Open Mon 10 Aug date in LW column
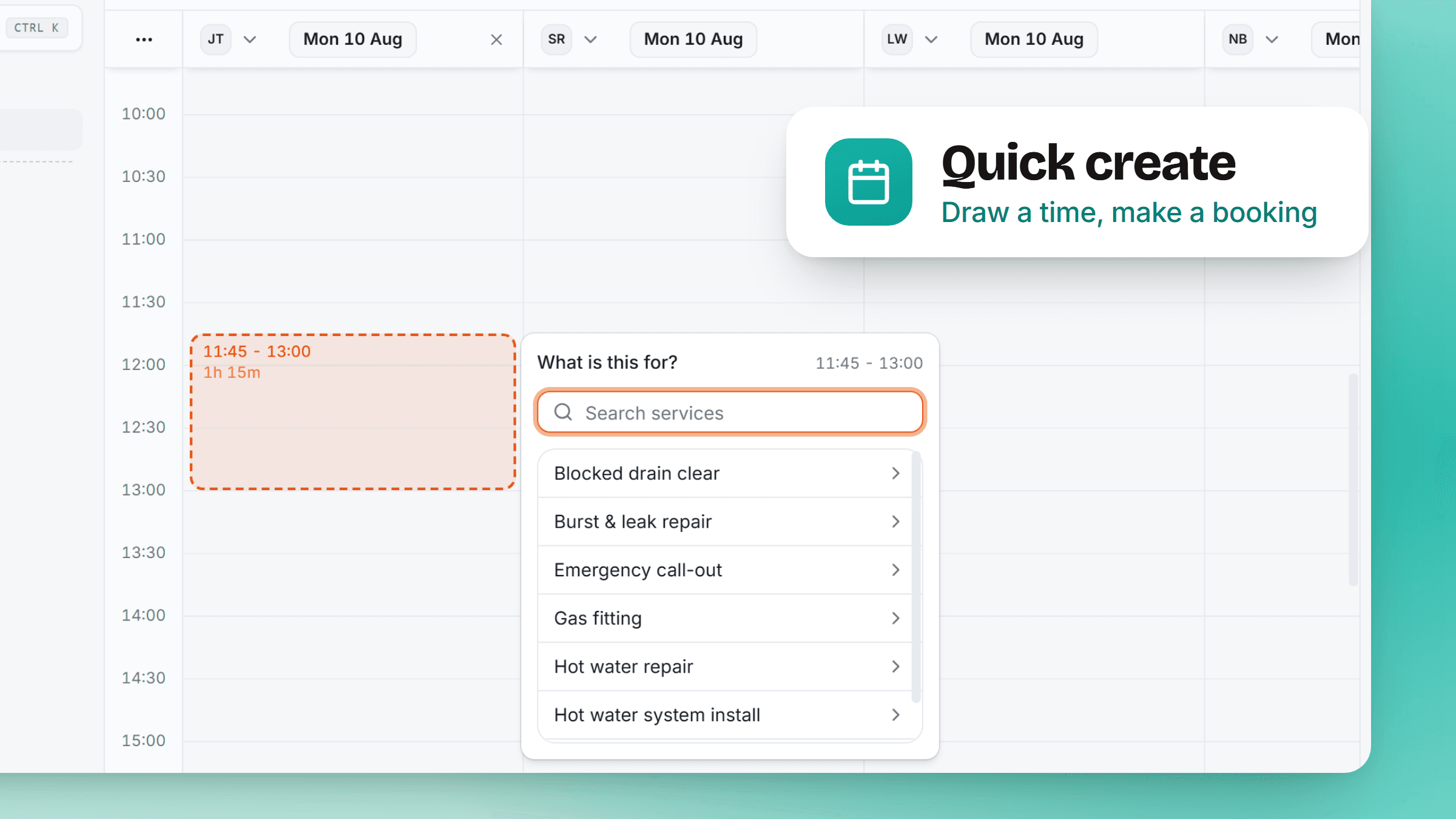Viewport: 1456px width, 819px height. click(x=1034, y=39)
